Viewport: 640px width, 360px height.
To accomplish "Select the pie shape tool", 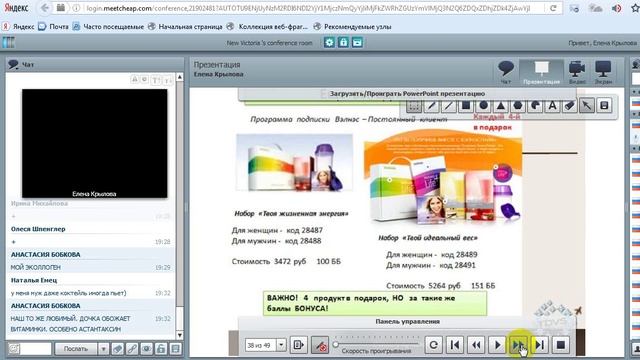I will 535,106.
